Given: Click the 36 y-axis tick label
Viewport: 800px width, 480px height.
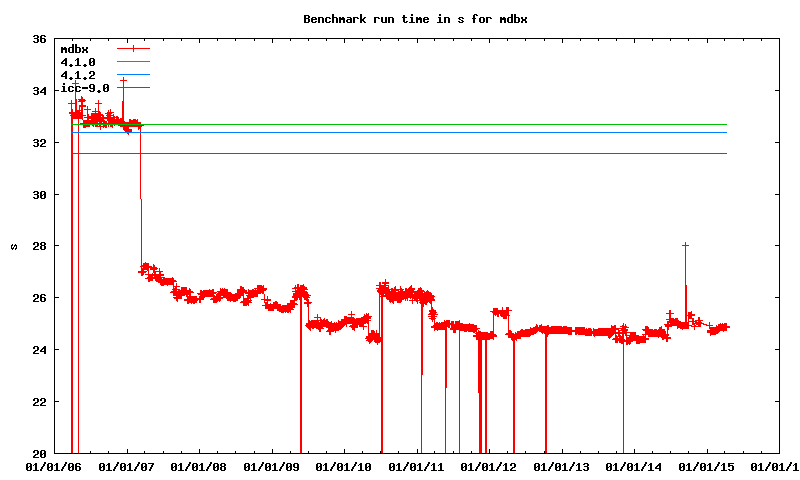Looking at the screenshot, I should pos(39,40).
